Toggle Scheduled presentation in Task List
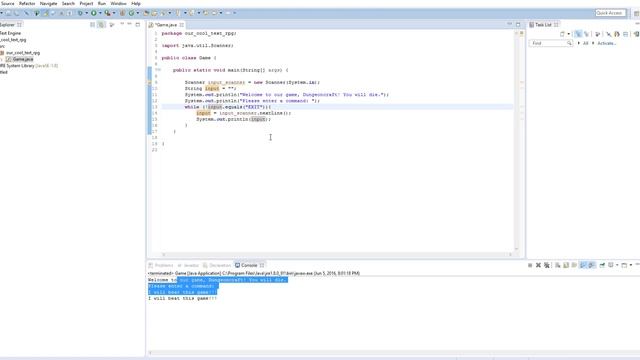The image size is (640, 360). click(x=587, y=34)
